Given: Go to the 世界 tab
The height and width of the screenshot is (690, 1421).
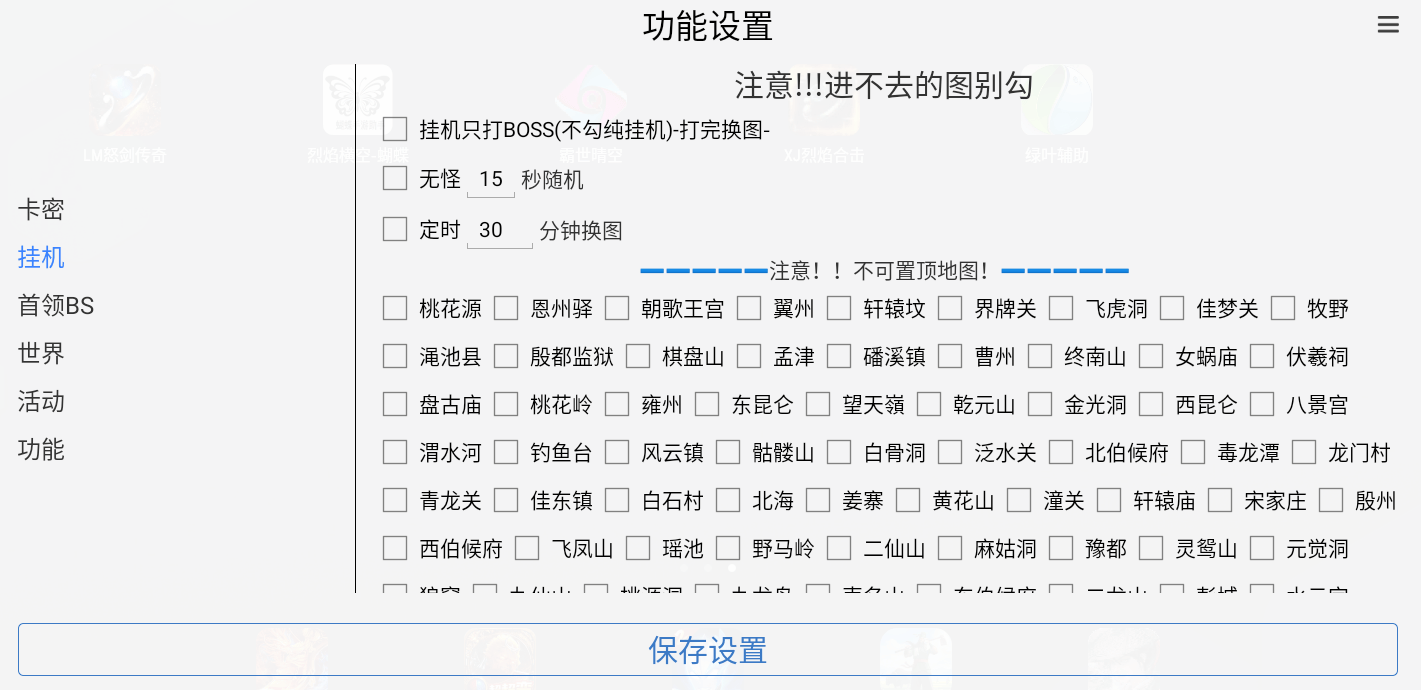Looking at the screenshot, I should coord(41,353).
